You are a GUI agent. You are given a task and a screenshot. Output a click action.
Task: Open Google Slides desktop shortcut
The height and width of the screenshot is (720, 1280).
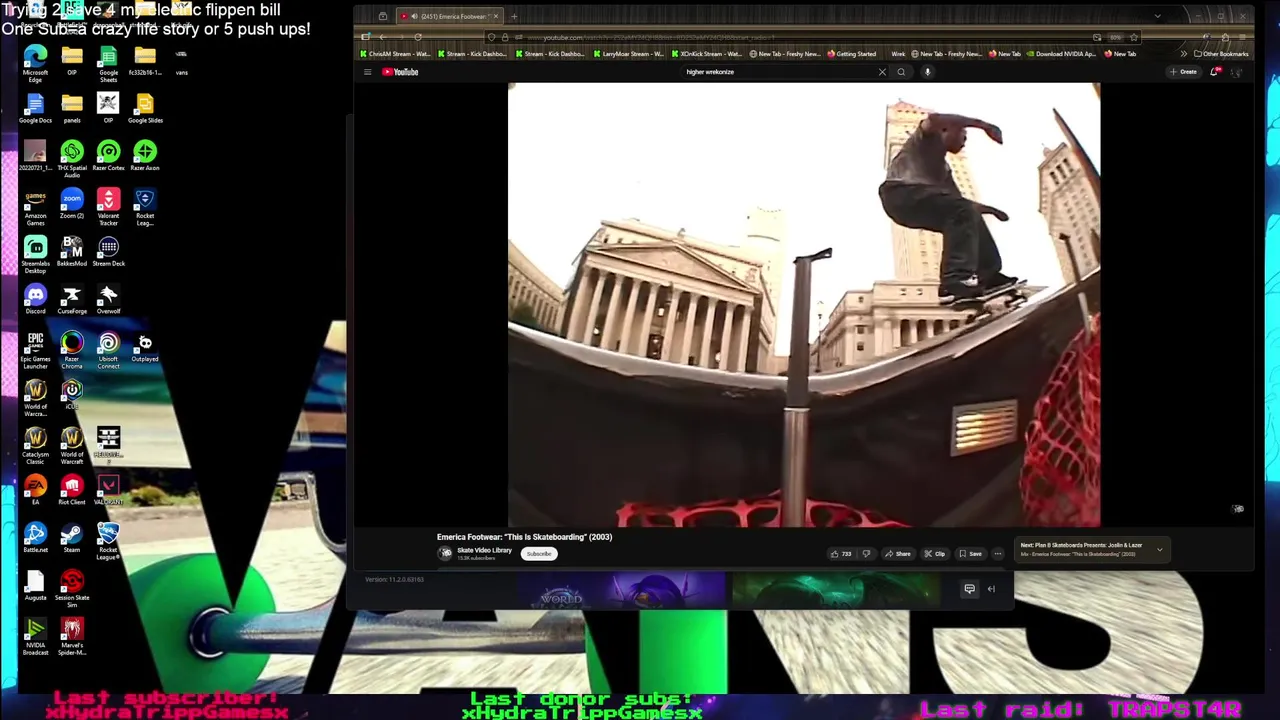145,108
